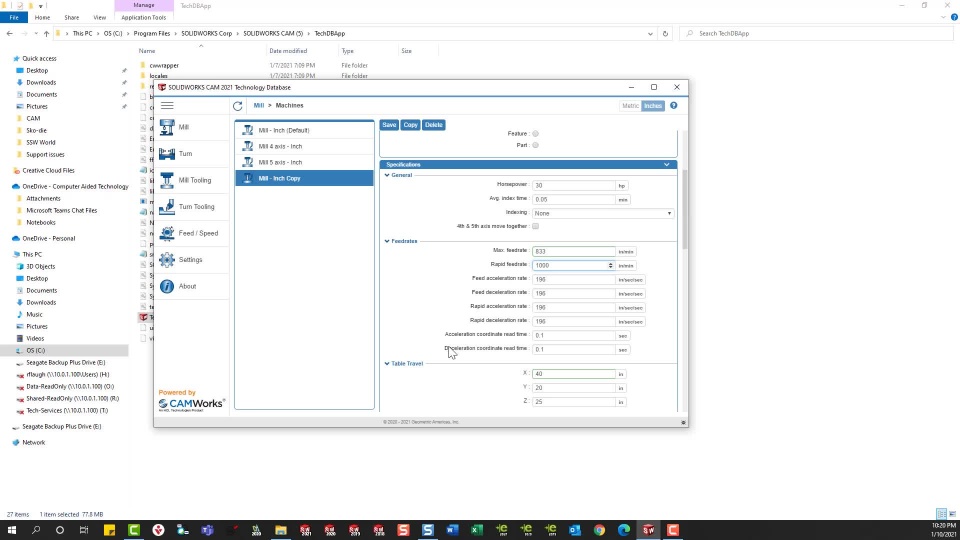This screenshot has height=540, width=960.
Task: Open the blue help question mark icon
Action: [x=673, y=106]
